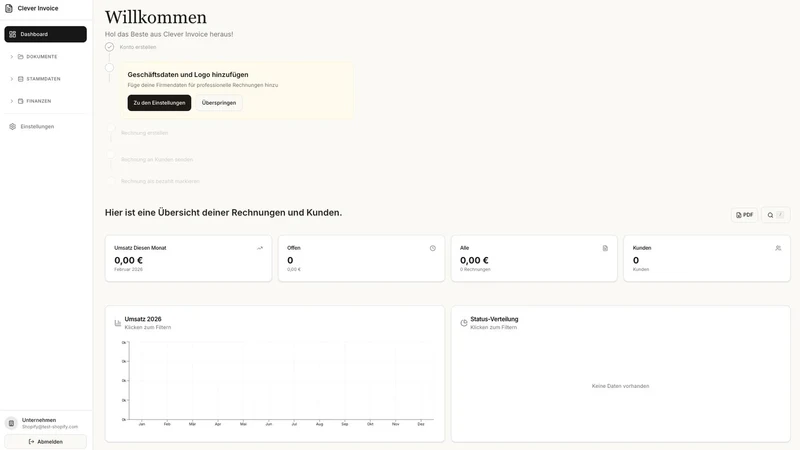
Task: Click 'Keine Daten vorhanden' text
Action: tap(620, 386)
